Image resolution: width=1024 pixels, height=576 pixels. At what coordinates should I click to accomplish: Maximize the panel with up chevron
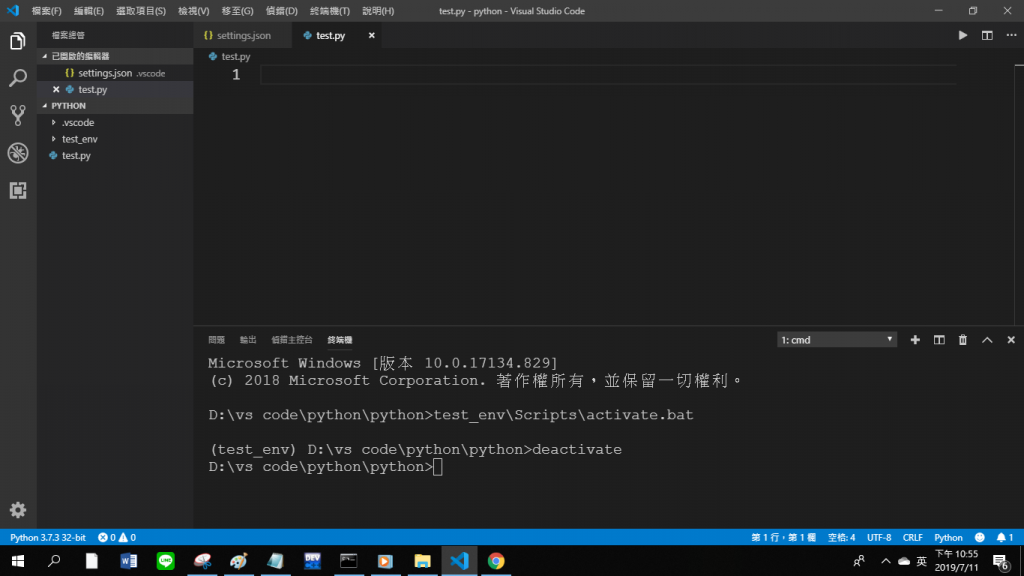pos(987,340)
